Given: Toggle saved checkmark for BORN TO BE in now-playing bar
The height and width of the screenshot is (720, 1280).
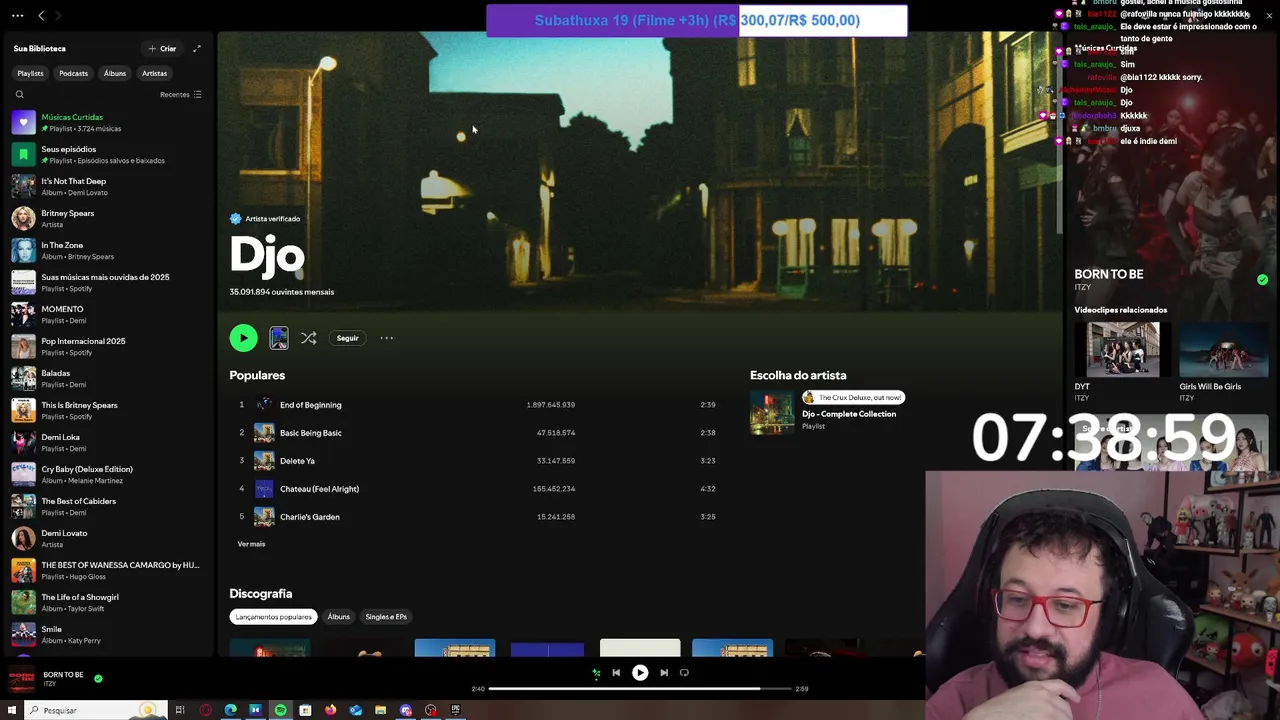Looking at the screenshot, I should [x=98, y=678].
